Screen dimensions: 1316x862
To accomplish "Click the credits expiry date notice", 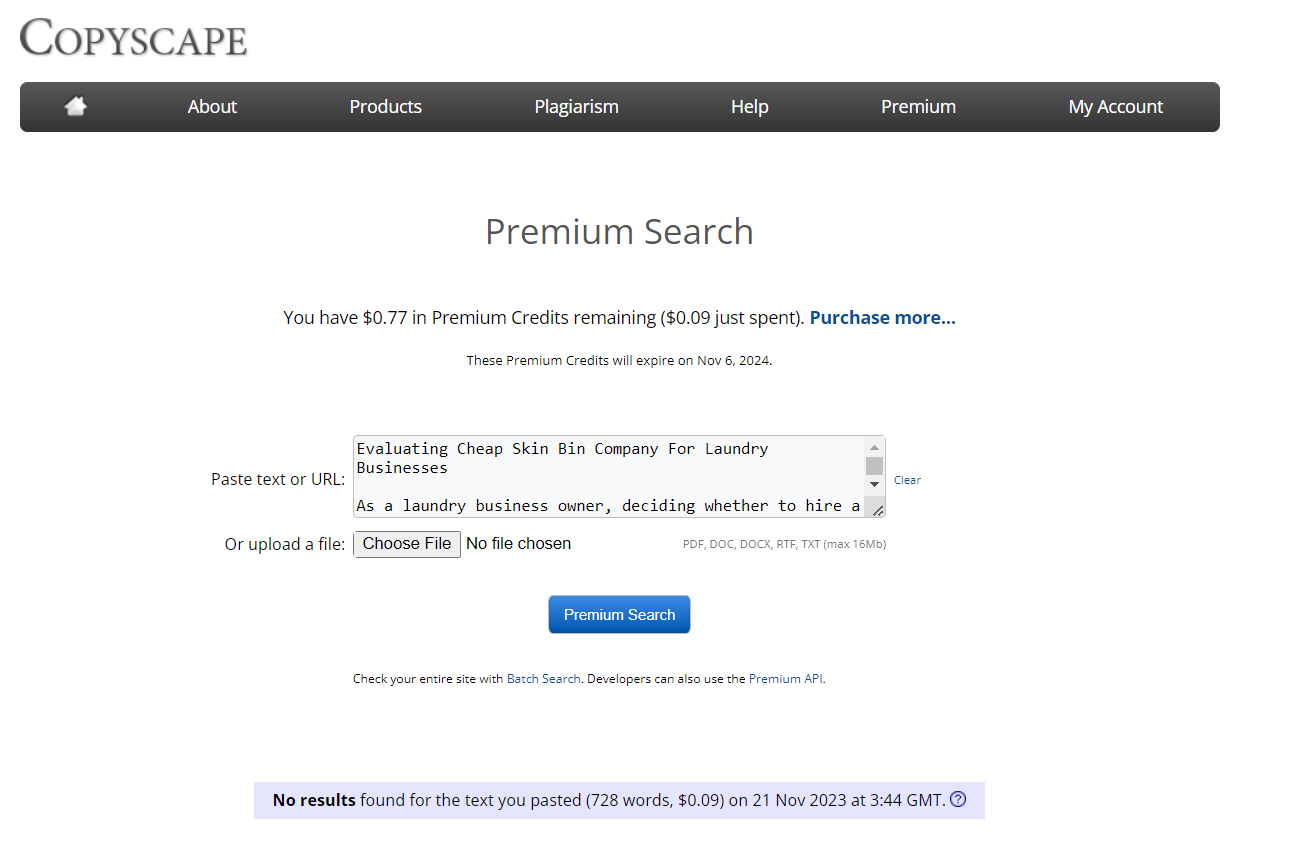I will 619,361.
